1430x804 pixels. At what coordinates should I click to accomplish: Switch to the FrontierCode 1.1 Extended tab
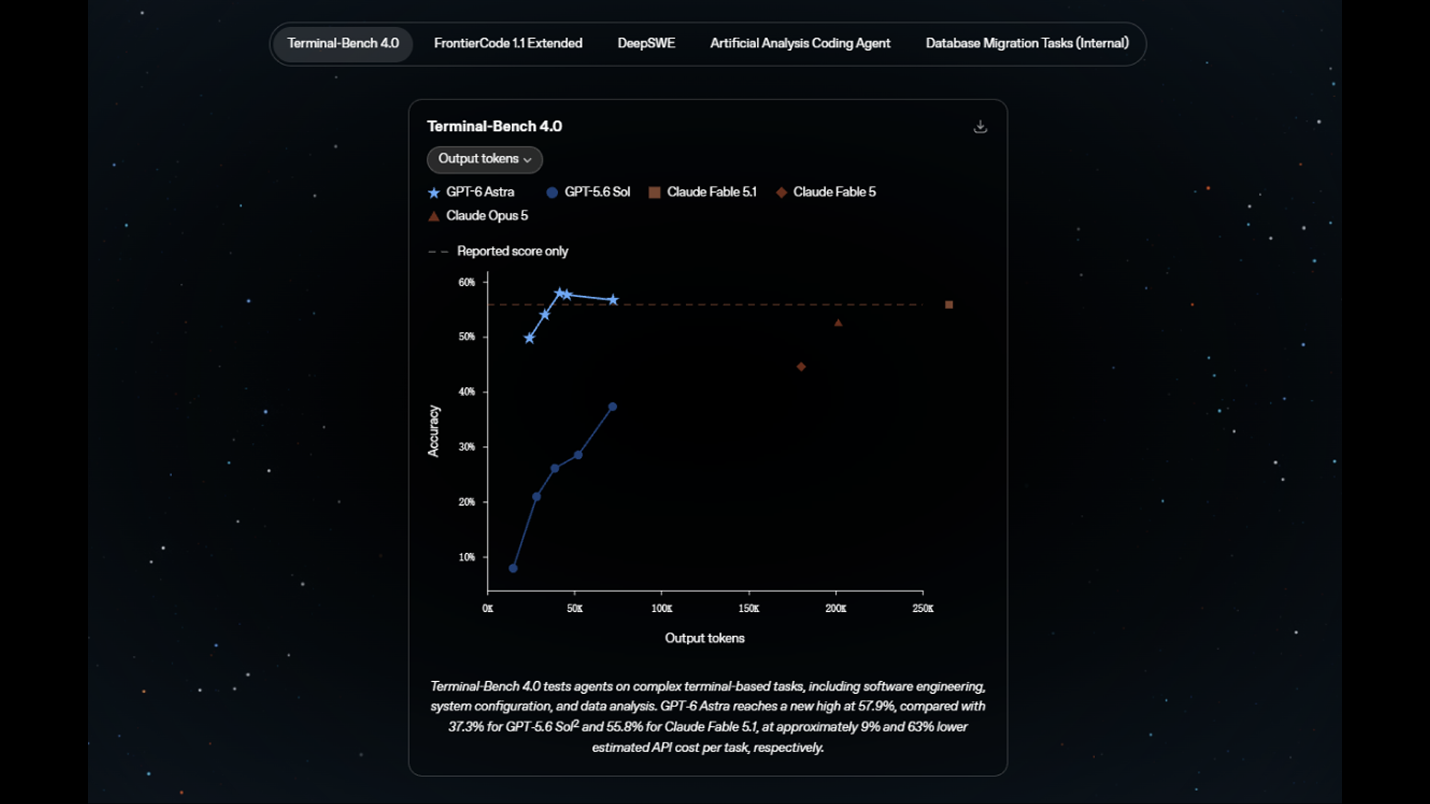tap(508, 44)
